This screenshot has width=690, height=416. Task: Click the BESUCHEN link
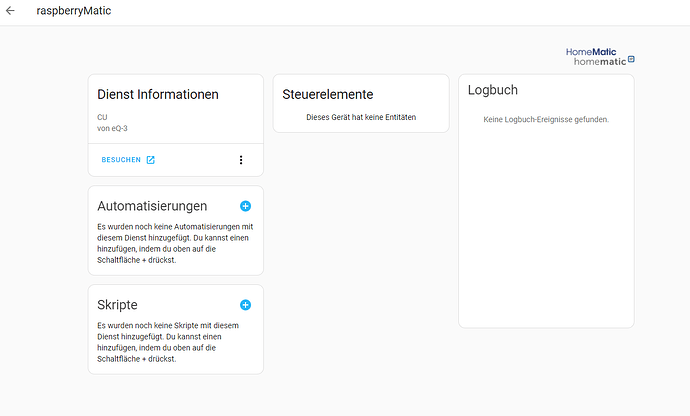tap(121, 160)
